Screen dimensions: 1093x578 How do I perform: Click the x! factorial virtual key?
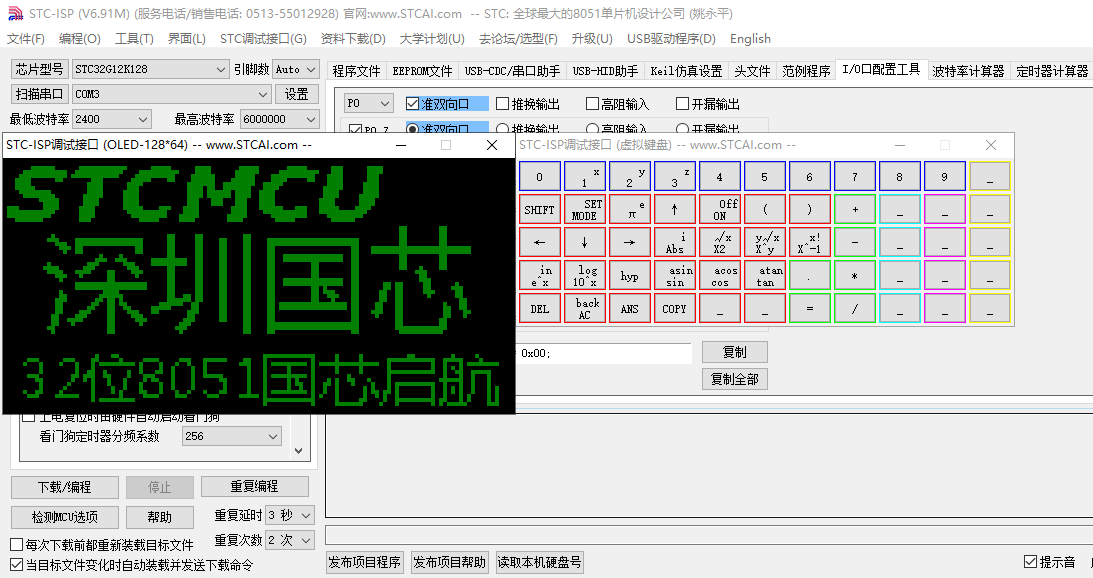click(x=809, y=242)
